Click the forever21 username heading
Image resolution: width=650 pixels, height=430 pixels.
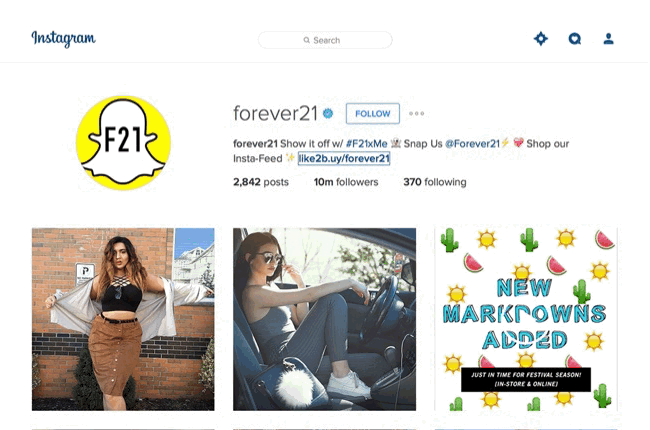click(x=275, y=114)
